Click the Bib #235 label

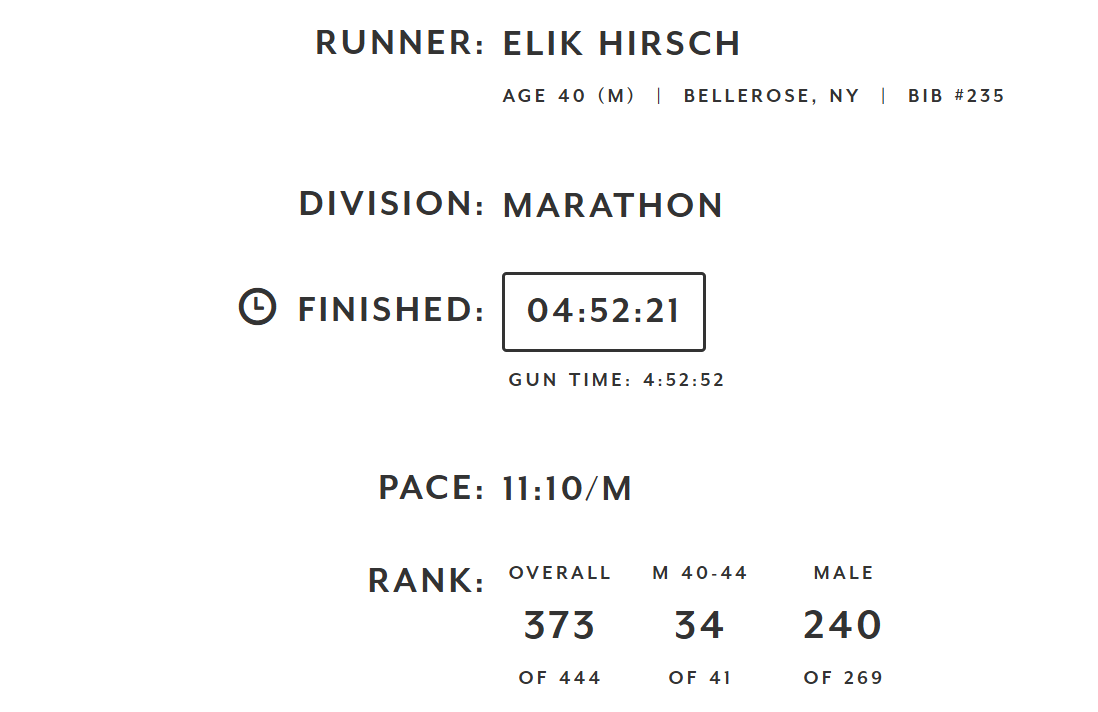coord(956,97)
